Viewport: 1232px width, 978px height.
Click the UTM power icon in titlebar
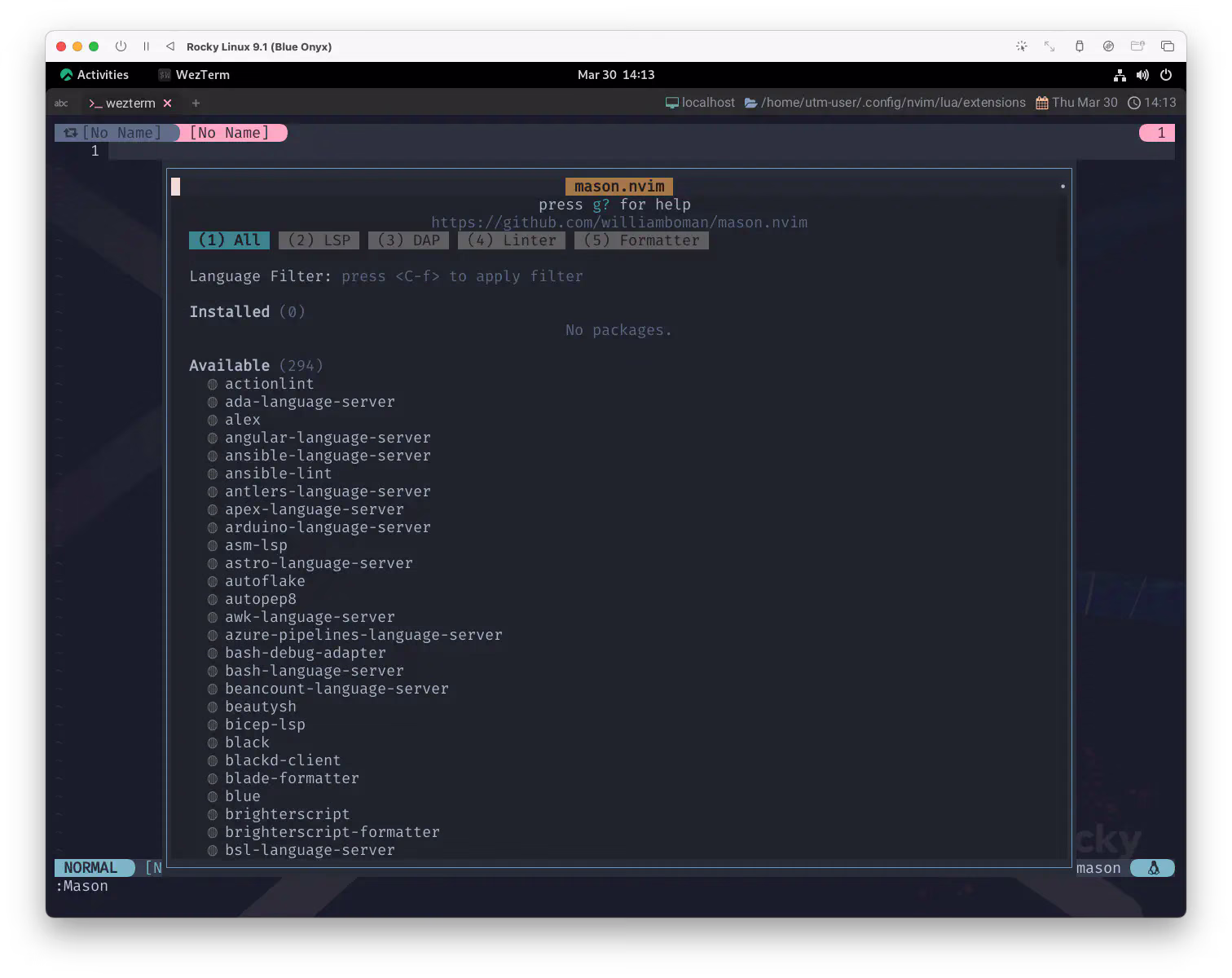(x=121, y=46)
